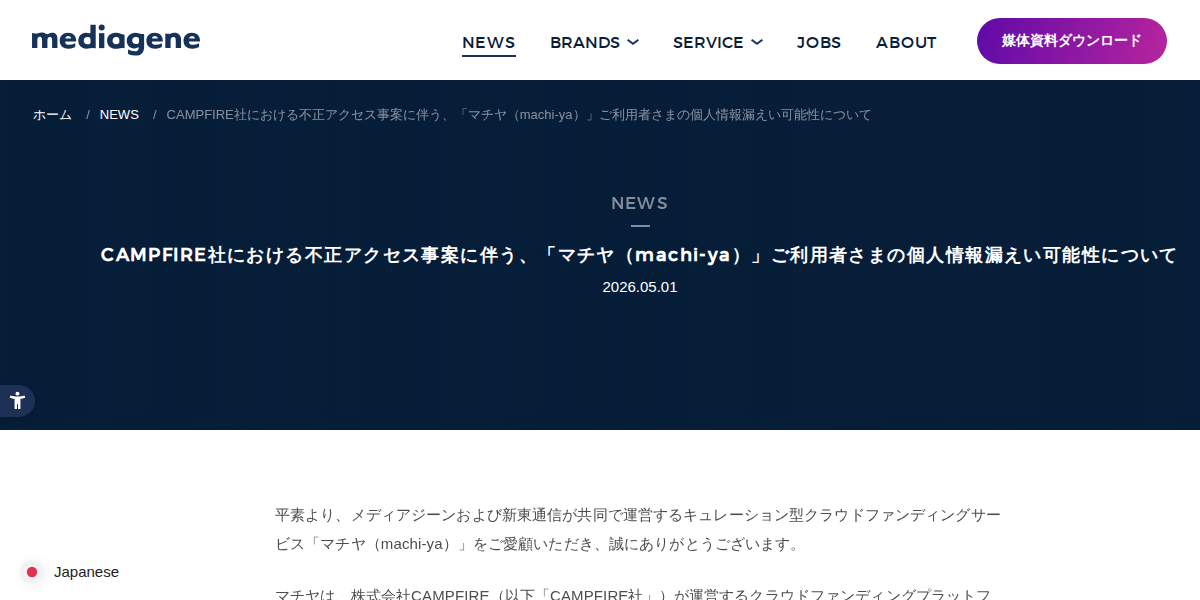Click the NEWS heading above the headline
This screenshot has width=1200, height=600.
tap(640, 203)
